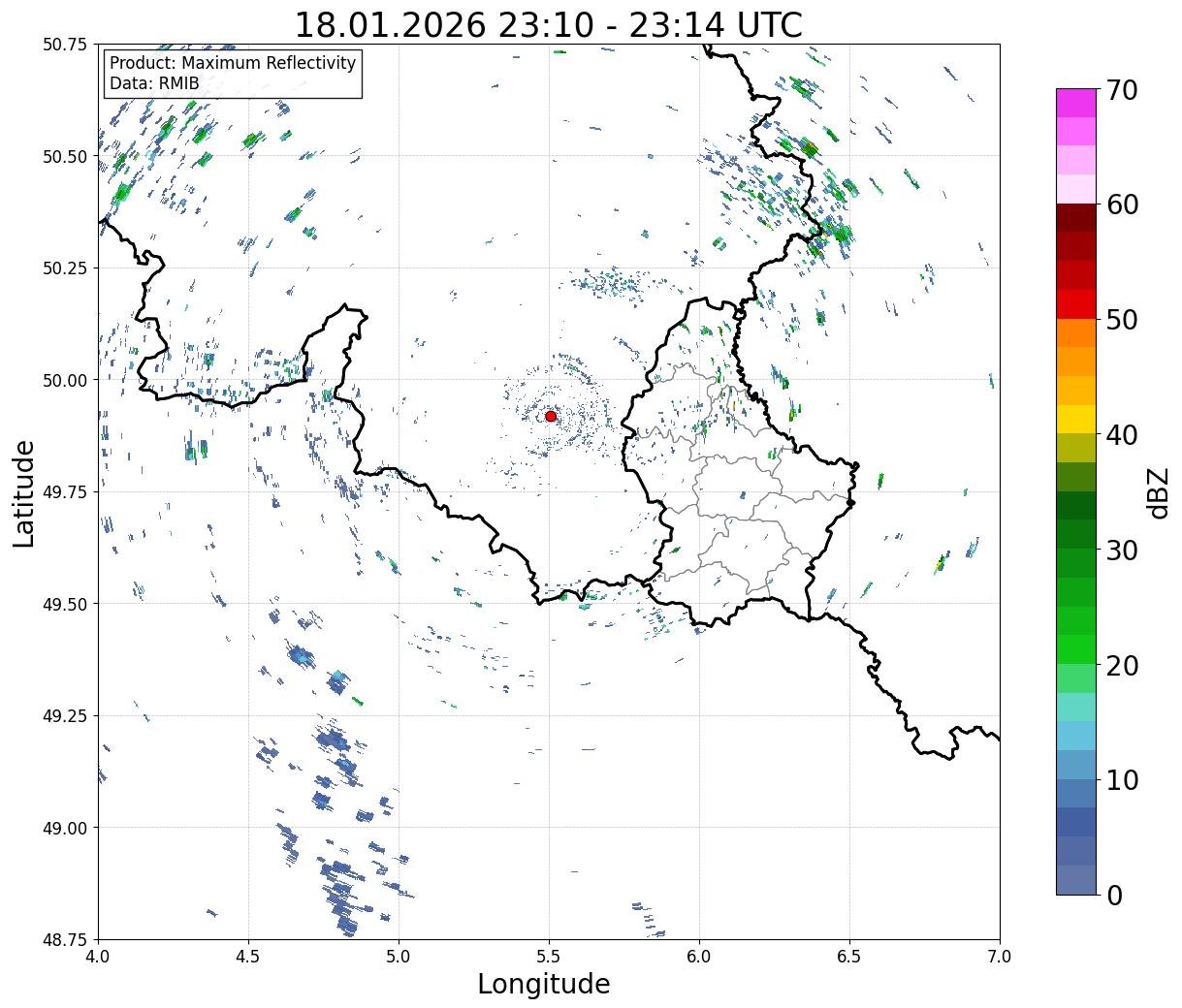This screenshot has width=1182, height=1008.
Task: Click the latitude tick label 48.75
Action: coord(65,939)
